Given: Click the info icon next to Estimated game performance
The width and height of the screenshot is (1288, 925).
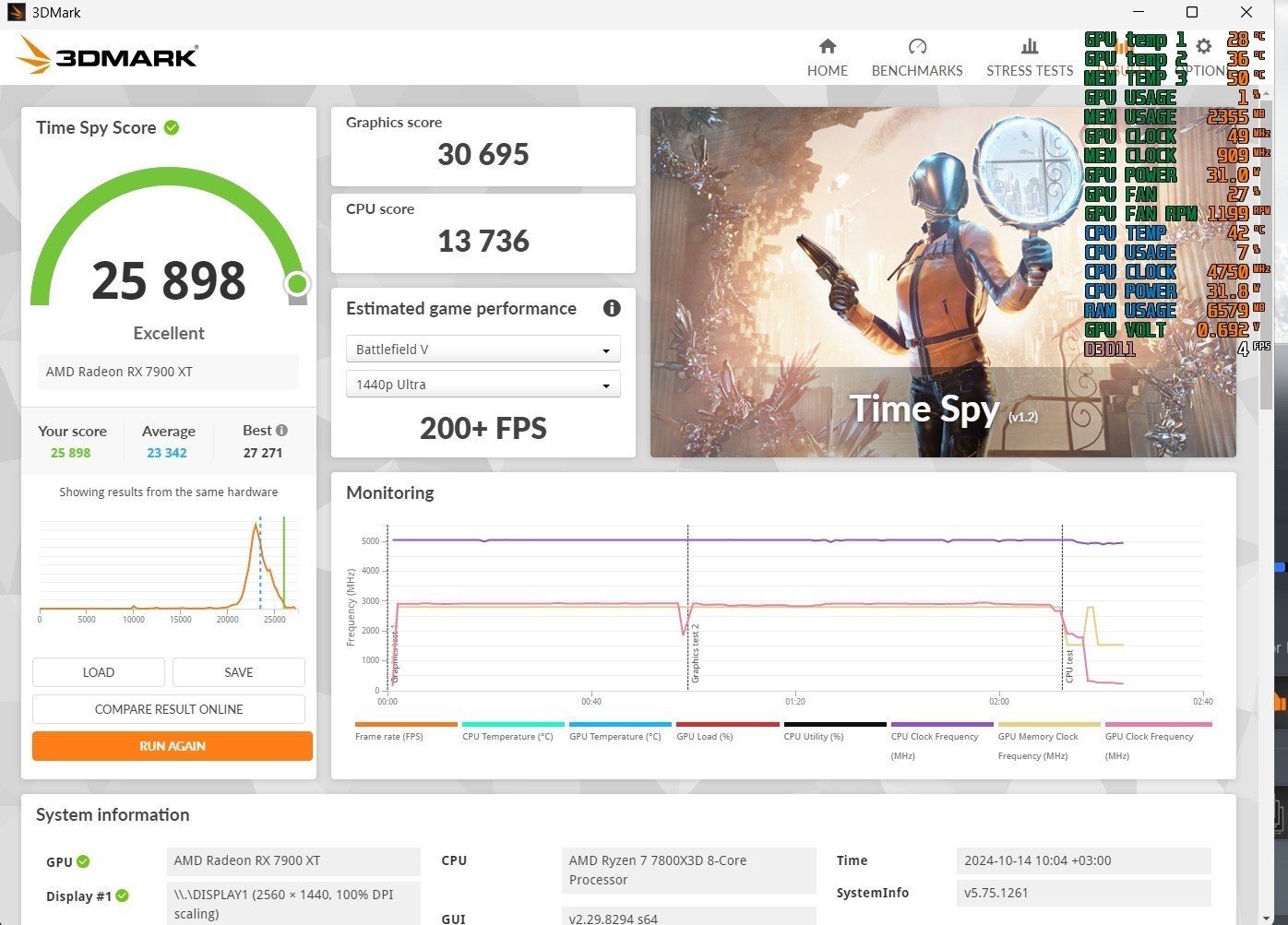Looking at the screenshot, I should [612, 308].
